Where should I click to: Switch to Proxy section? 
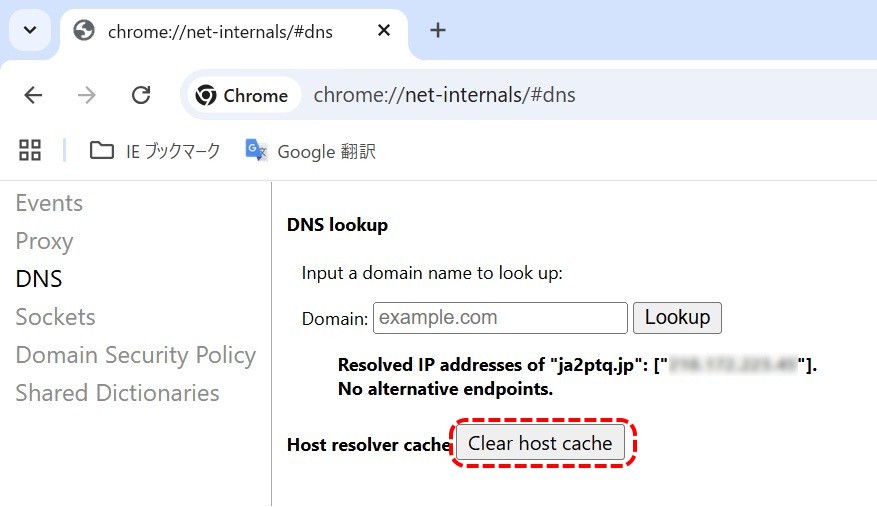tap(45, 241)
